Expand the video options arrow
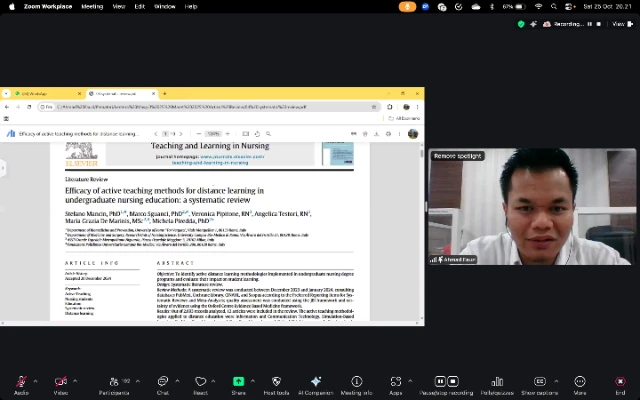 coord(75,381)
